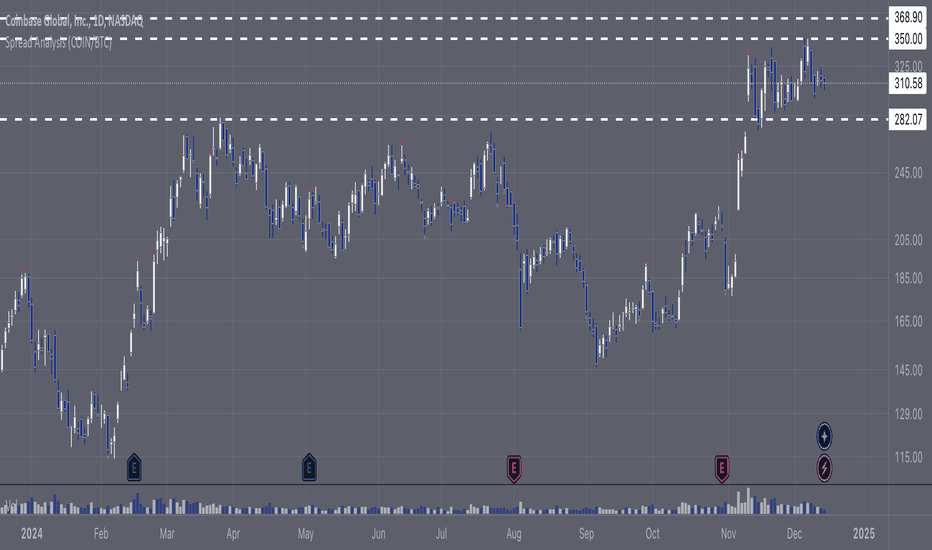Click the 2024 label on time axis
Screen dimensions: 932x550
click(32, 533)
